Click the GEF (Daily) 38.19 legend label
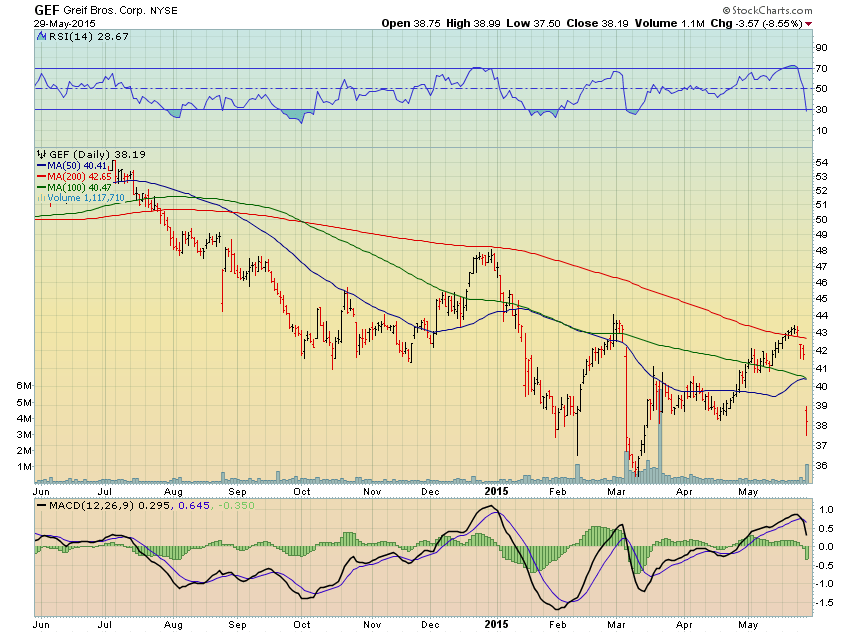The image size is (850, 633). tap(98, 154)
